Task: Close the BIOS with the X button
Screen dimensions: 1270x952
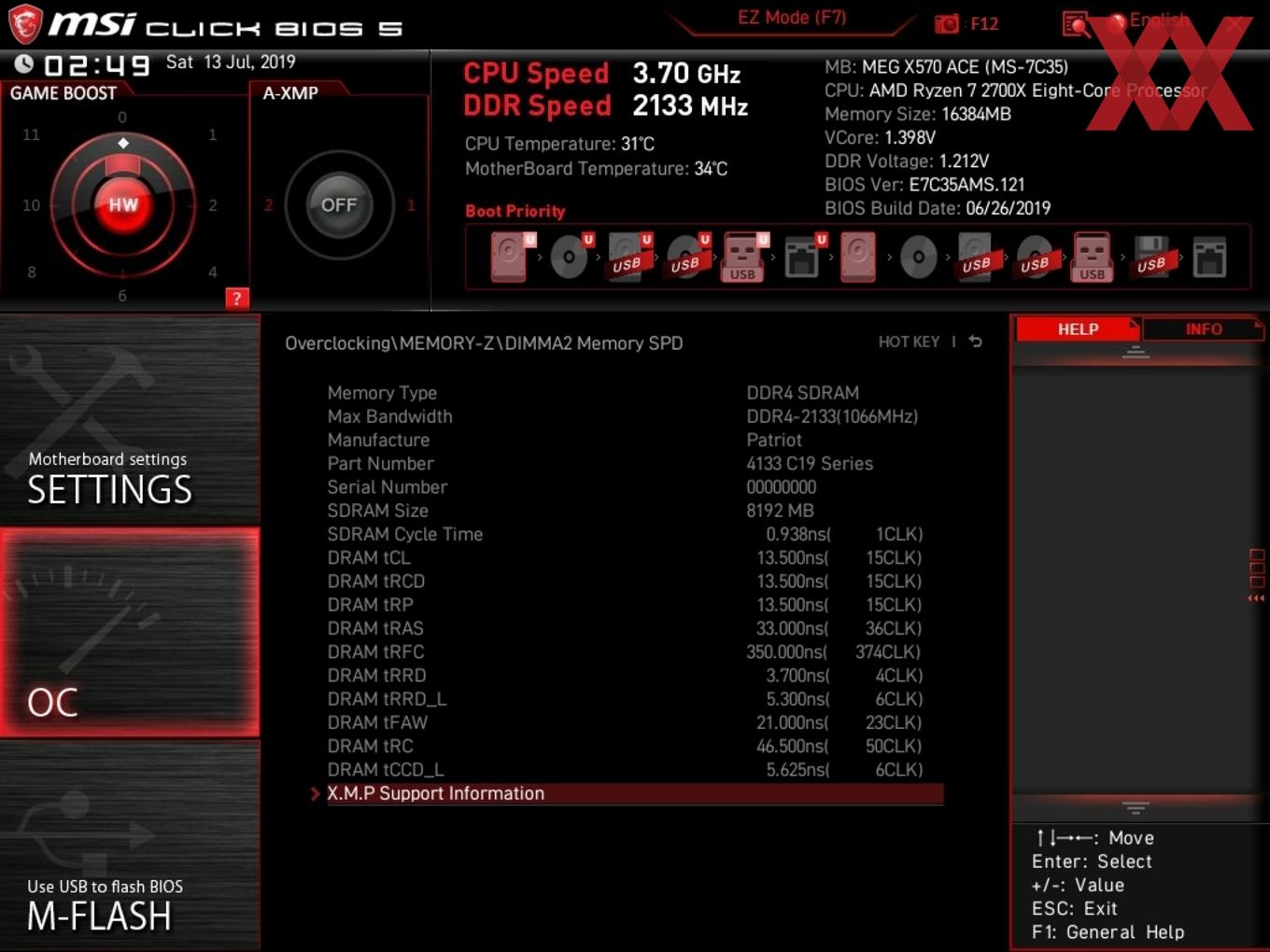Action: (1236, 24)
